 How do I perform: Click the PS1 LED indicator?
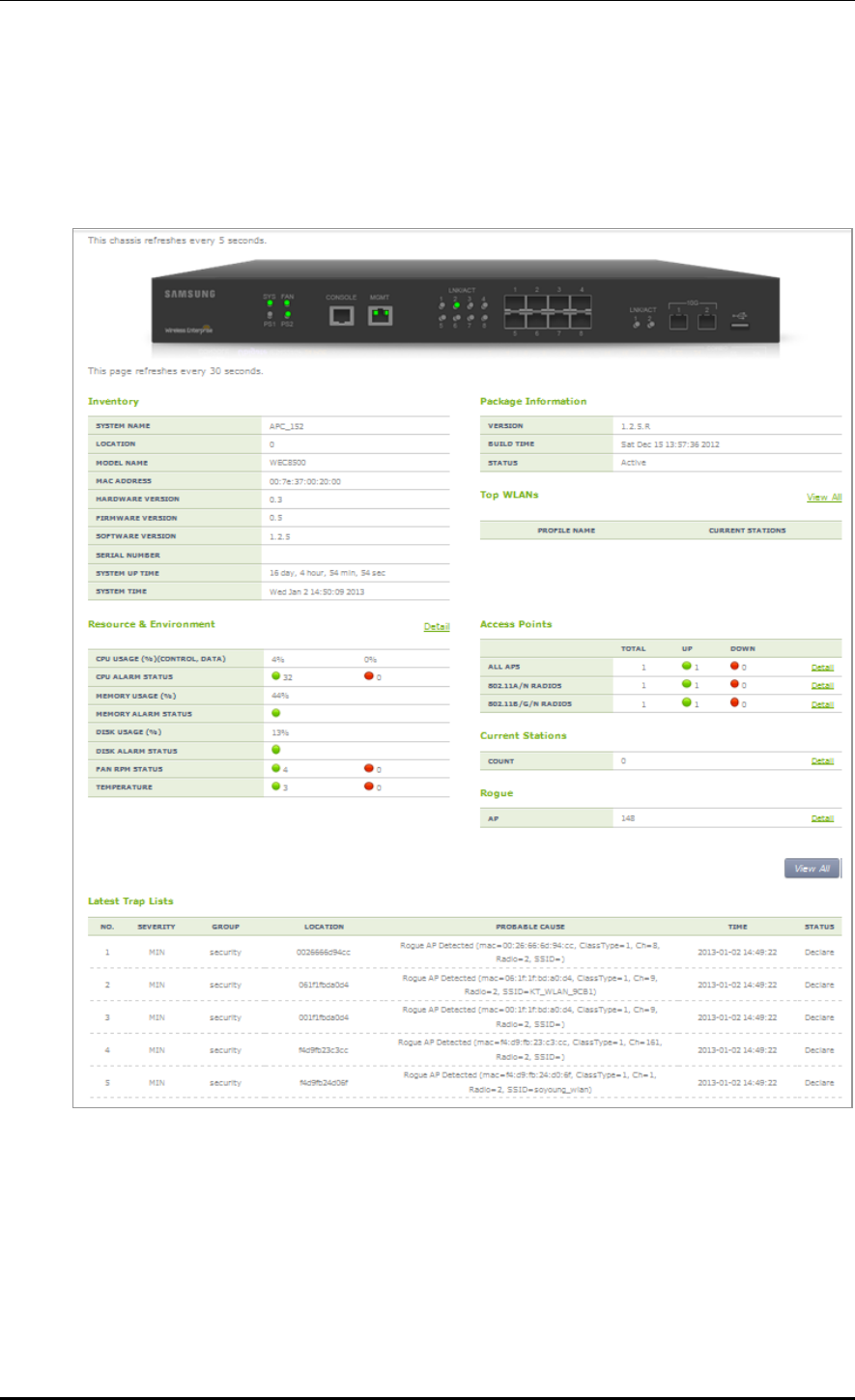coord(269,315)
